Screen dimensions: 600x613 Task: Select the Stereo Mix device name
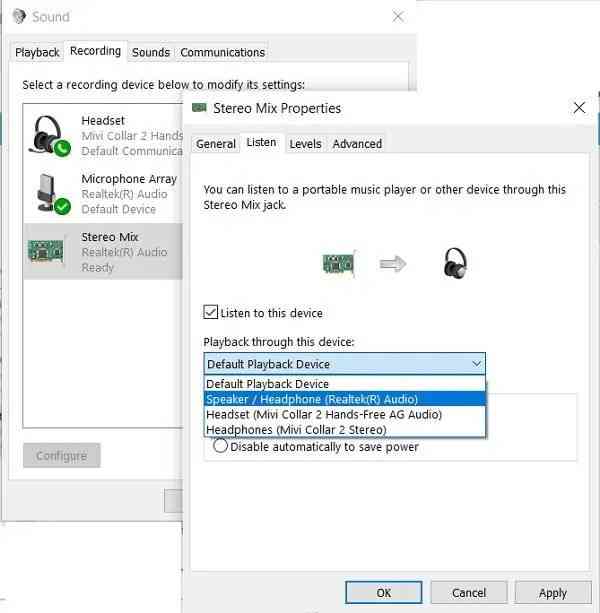point(109,237)
